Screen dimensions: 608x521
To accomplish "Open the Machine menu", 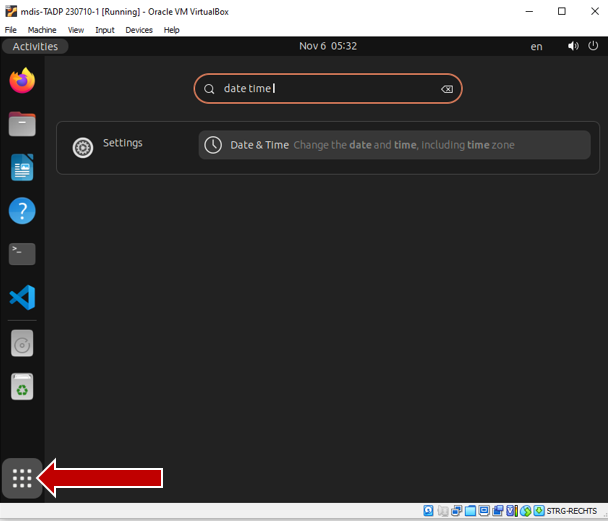I will click(x=42, y=30).
